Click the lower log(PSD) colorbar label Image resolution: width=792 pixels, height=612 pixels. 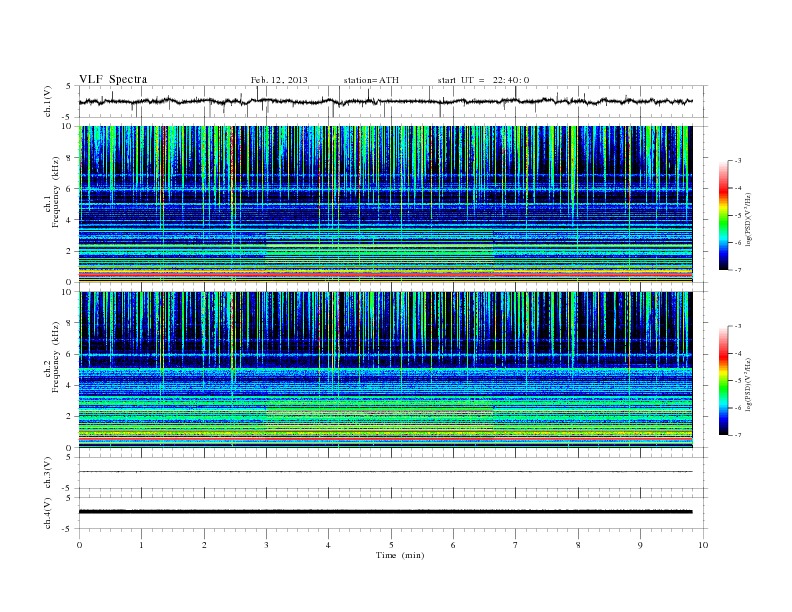tap(749, 384)
